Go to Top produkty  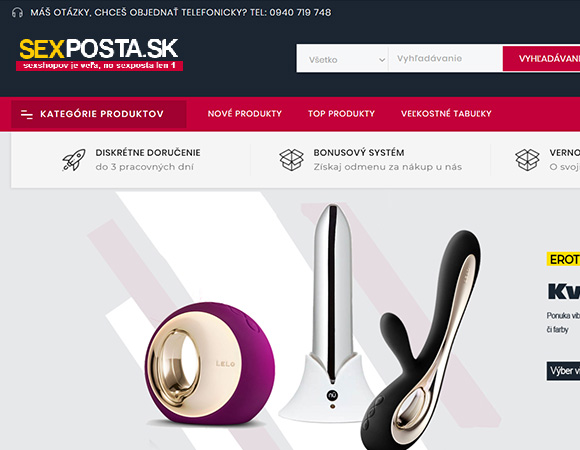[x=341, y=114]
